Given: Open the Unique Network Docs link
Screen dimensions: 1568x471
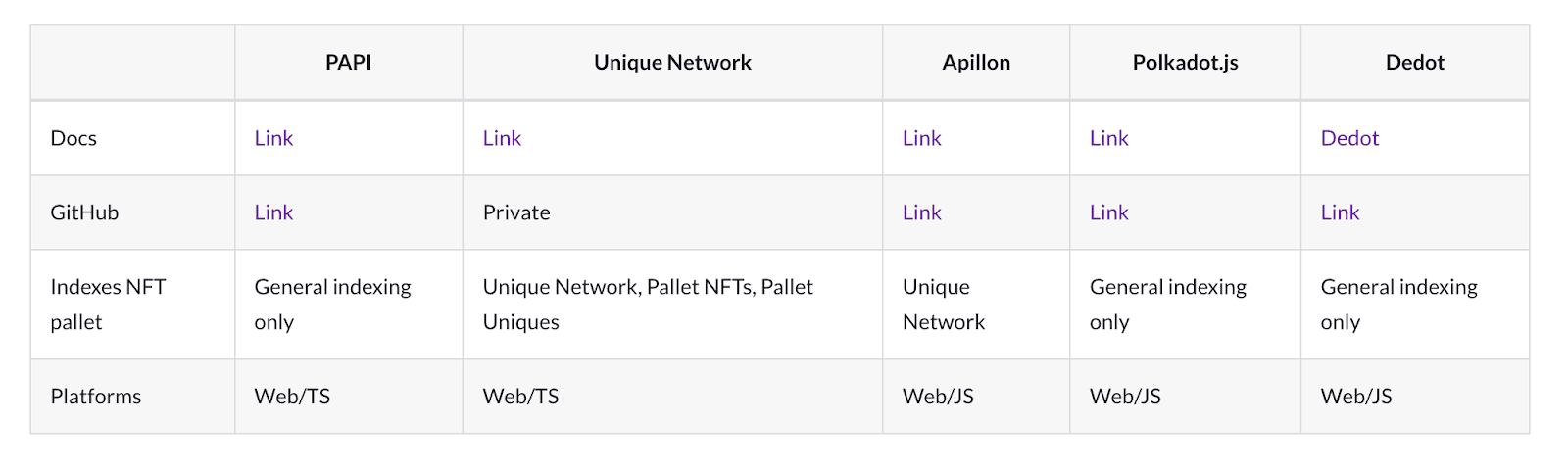Looking at the screenshot, I should click(502, 138).
